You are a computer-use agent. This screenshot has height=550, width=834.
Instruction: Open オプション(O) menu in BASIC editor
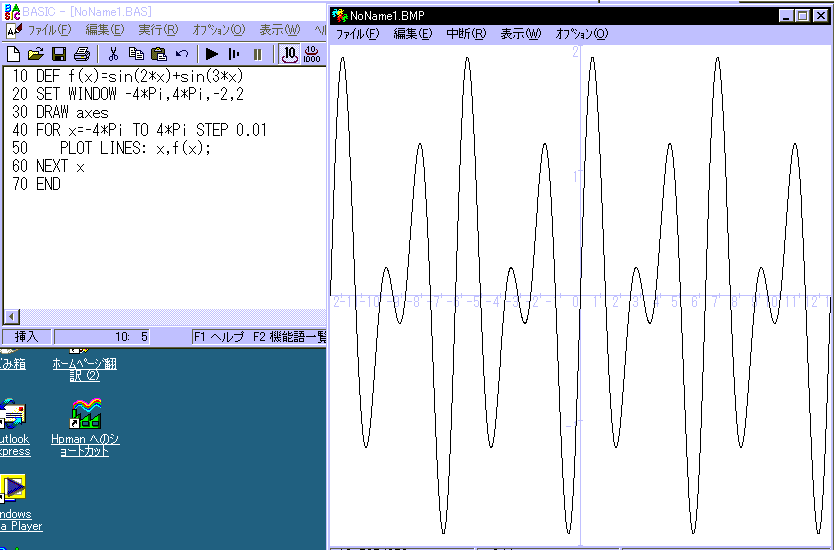(x=219, y=30)
